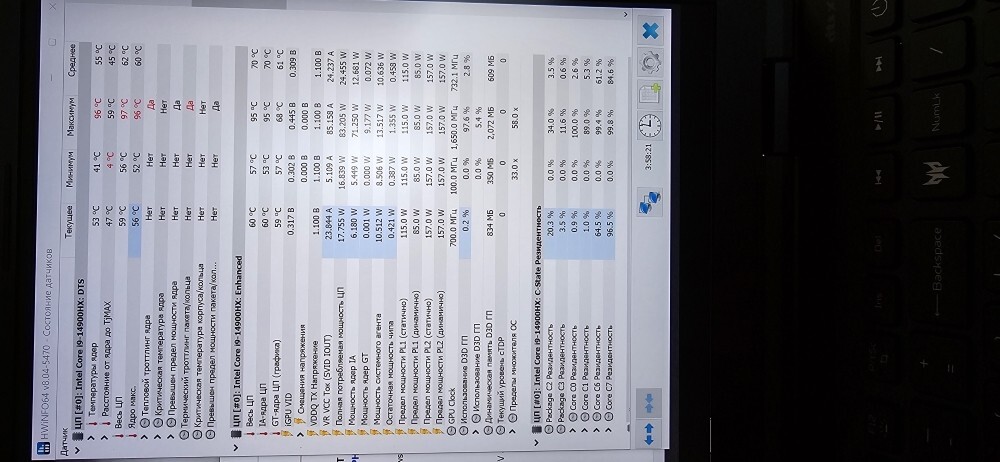Select the Динамическая память D3D ГП row

[x=489, y=242]
